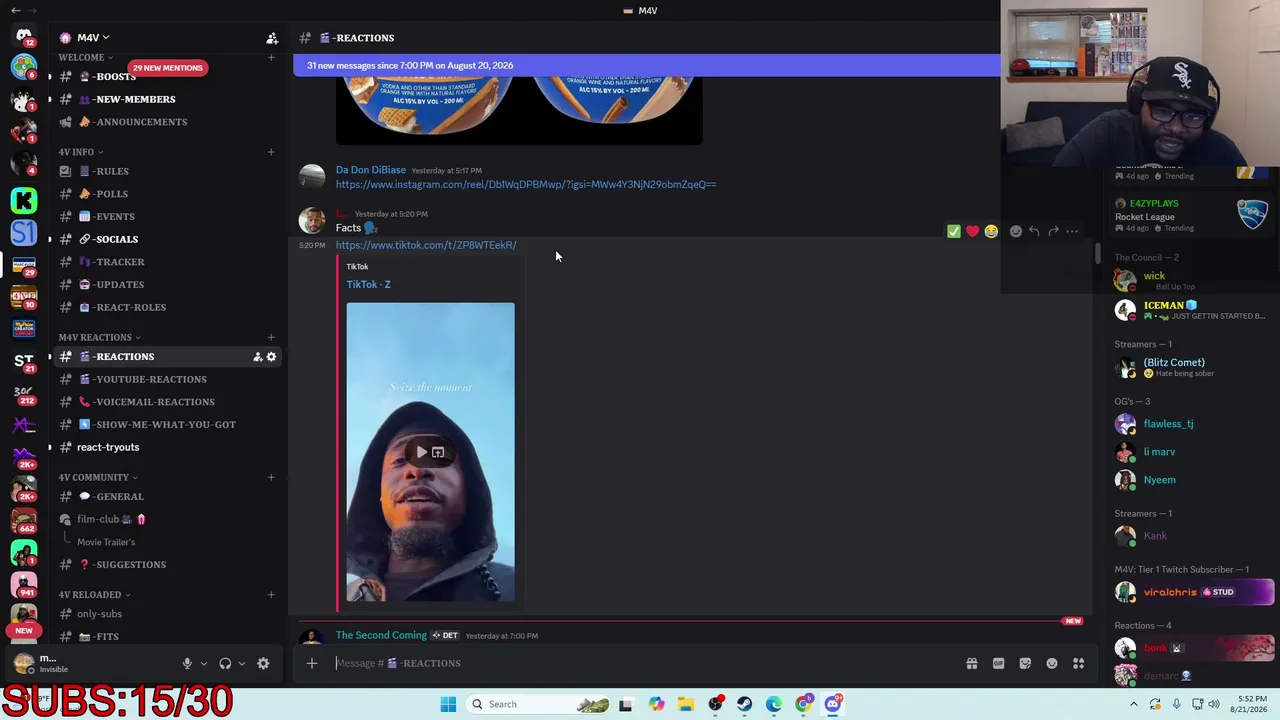Click the plus attachment button
This screenshot has width=1280, height=720.
(312, 663)
